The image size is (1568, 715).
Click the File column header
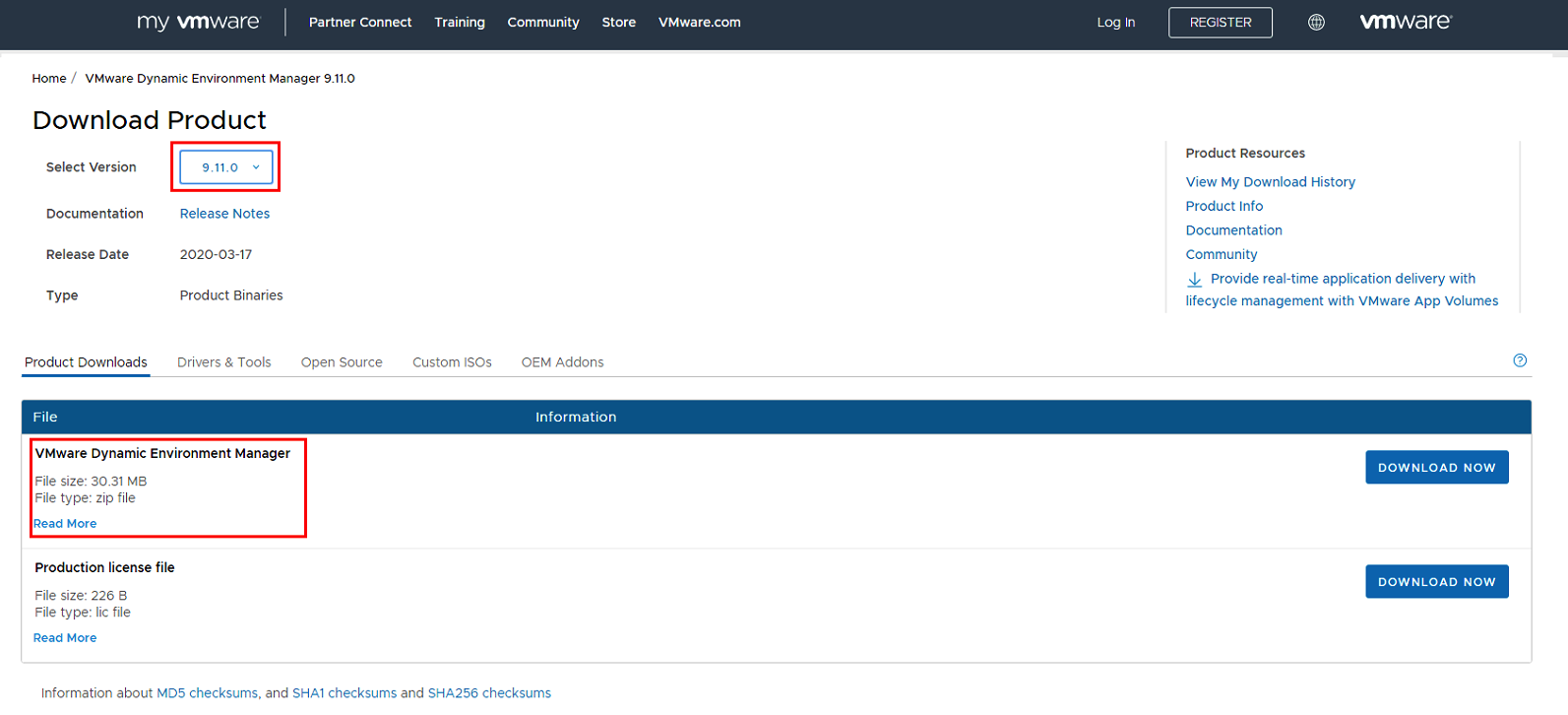[x=45, y=417]
